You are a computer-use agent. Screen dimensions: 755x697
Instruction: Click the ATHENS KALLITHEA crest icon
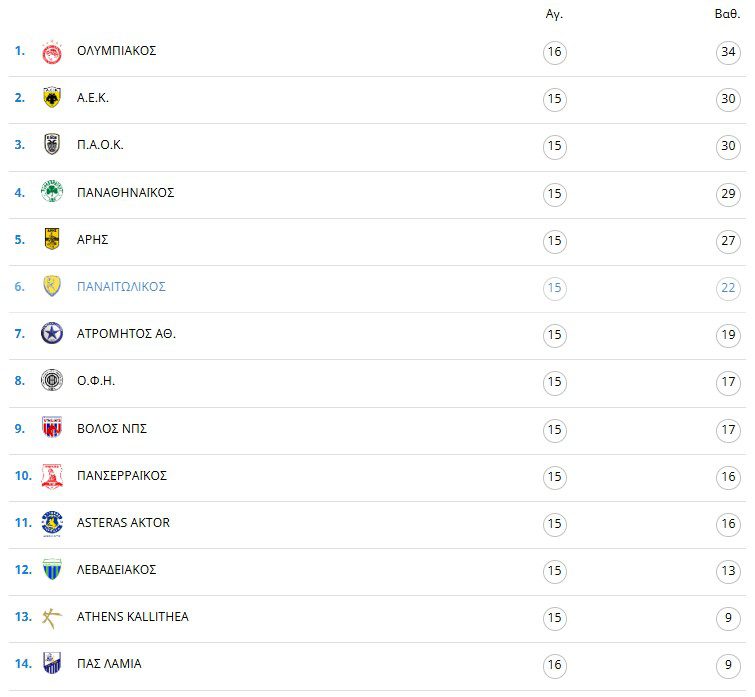click(52, 617)
